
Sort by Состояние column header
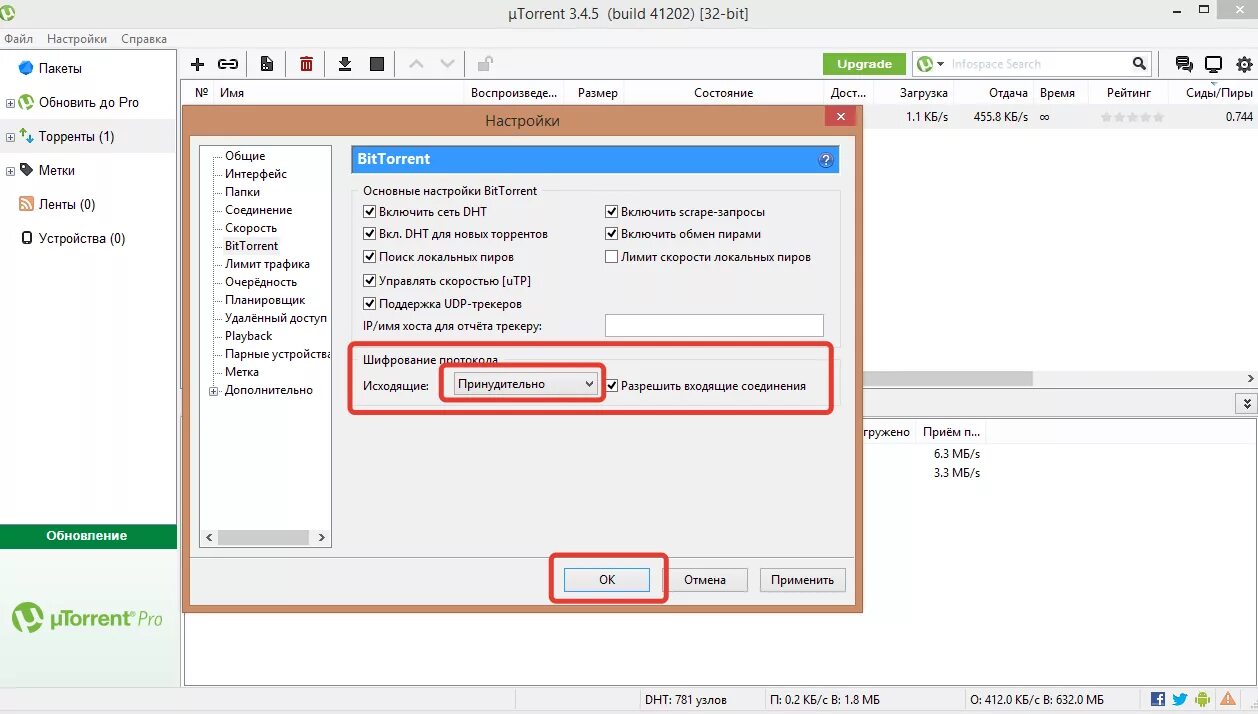point(724,93)
